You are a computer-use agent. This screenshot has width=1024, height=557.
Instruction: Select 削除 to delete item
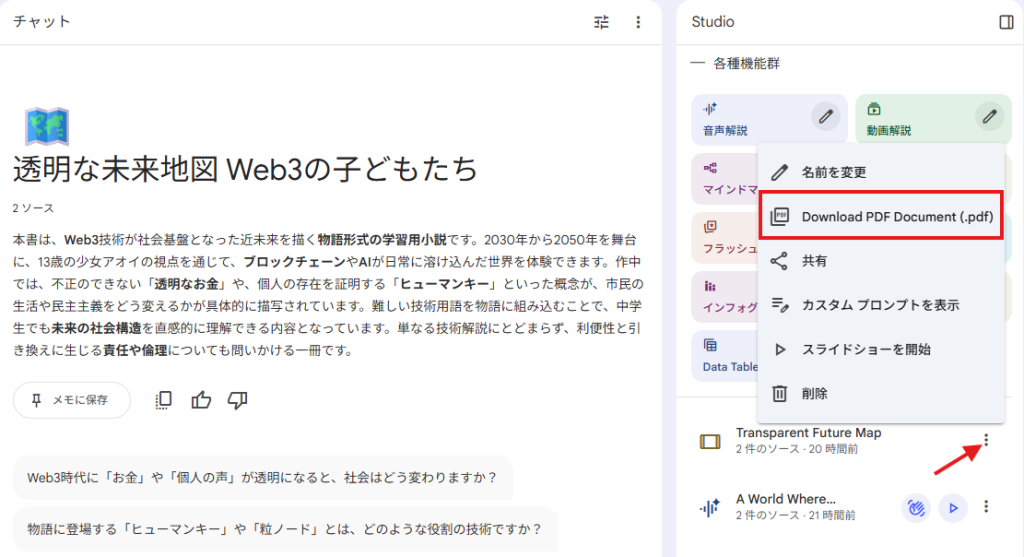tap(814, 394)
